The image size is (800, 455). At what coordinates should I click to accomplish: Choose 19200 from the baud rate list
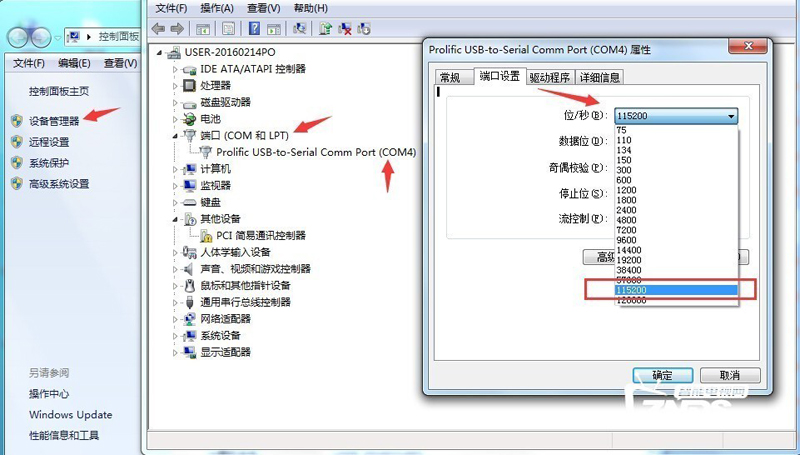point(677,260)
